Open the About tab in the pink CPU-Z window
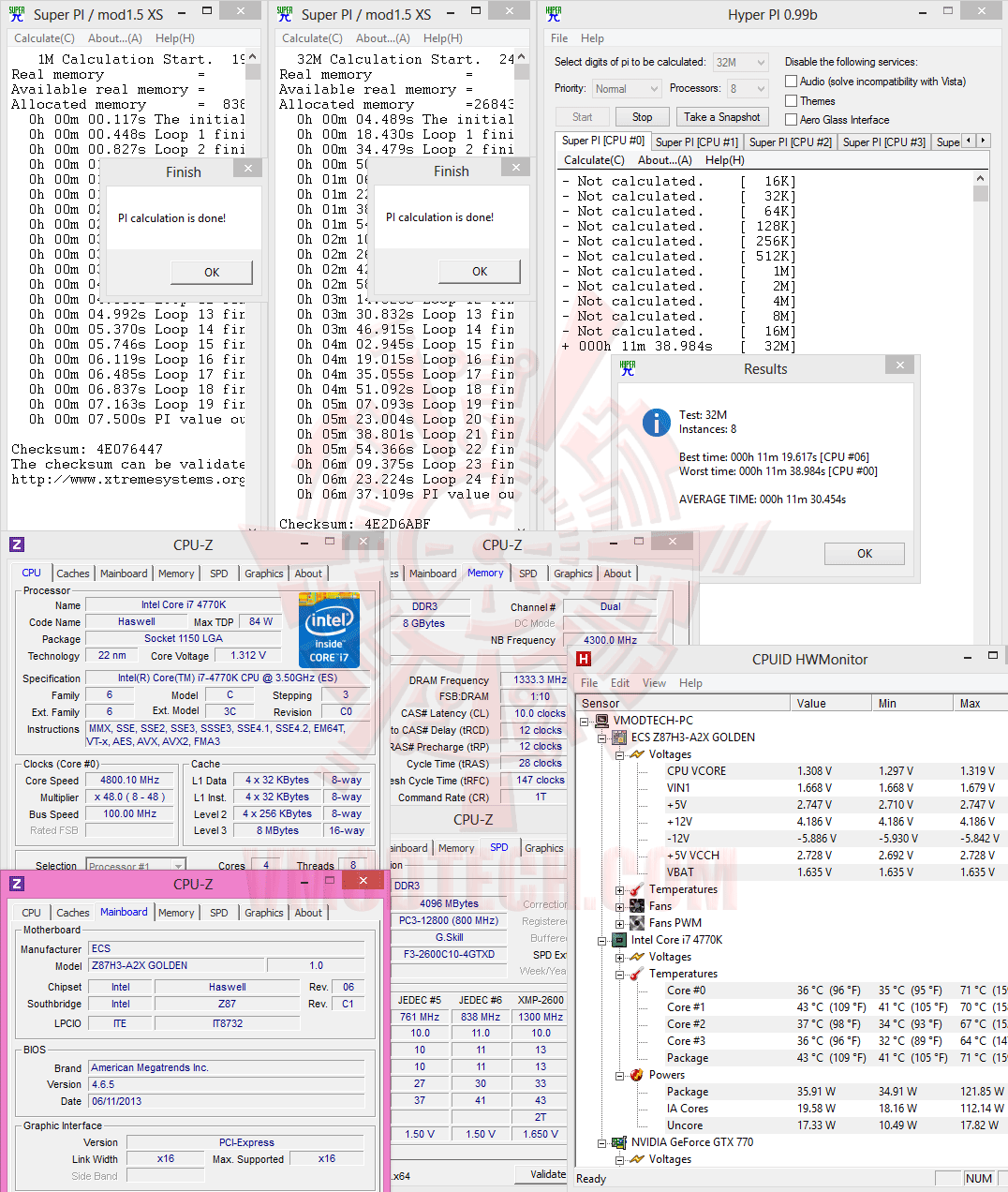Image resolution: width=1008 pixels, height=1192 pixels. (x=308, y=913)
